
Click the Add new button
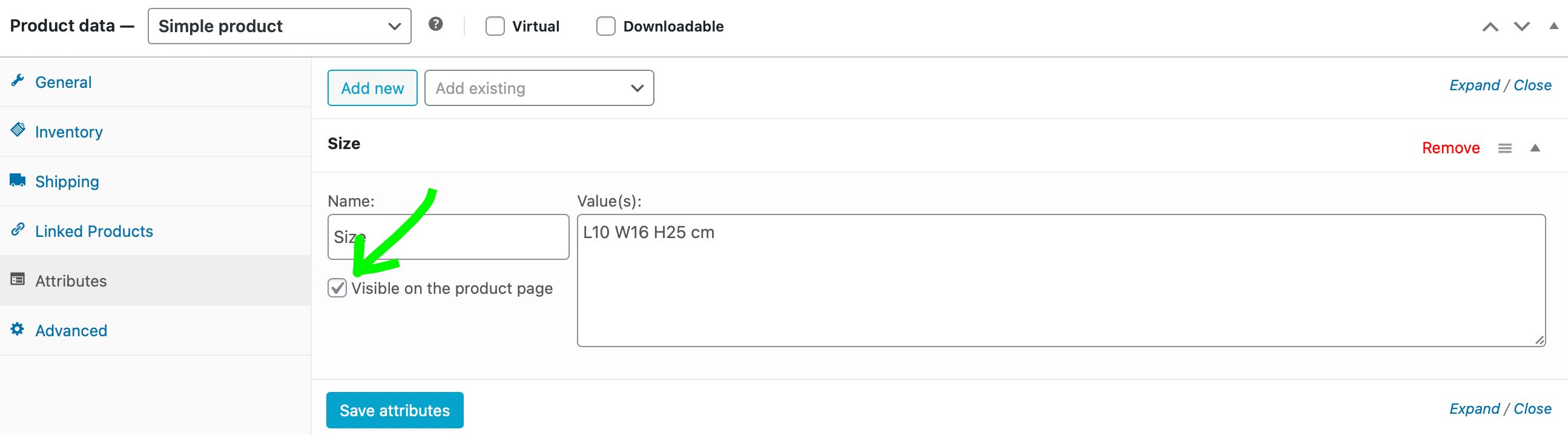click(x=372, y=88)
